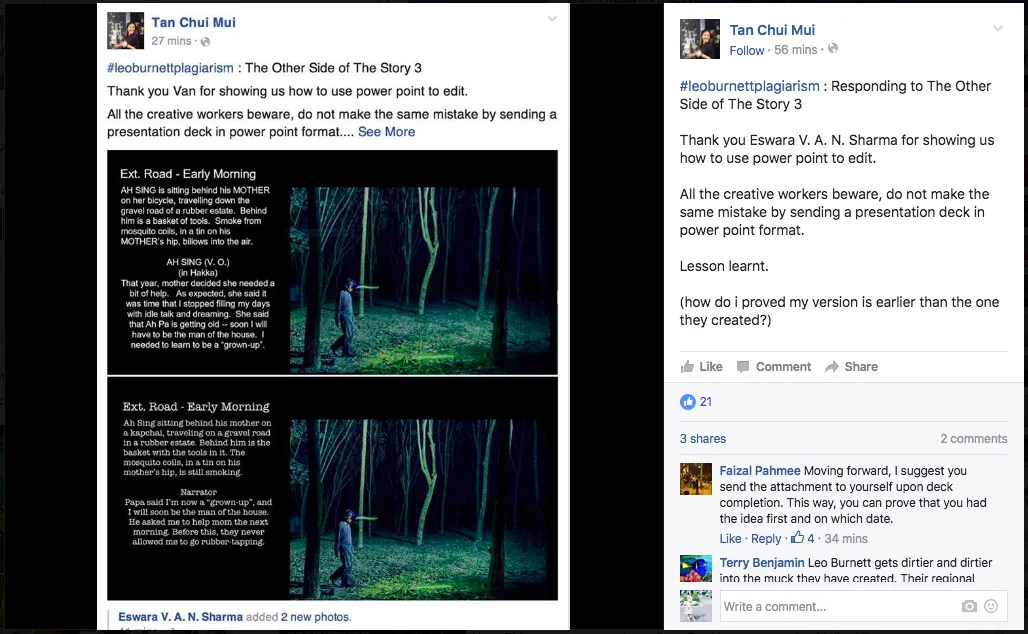1028x634 pixels.
Task: Click the camera icon in comment box
Action: coord(969,606)
